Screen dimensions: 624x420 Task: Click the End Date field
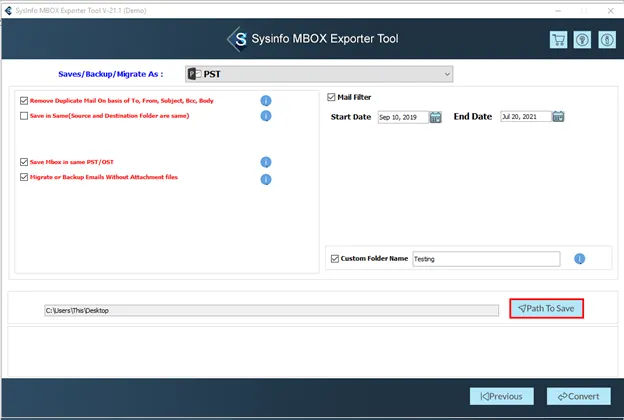point(526,116)
